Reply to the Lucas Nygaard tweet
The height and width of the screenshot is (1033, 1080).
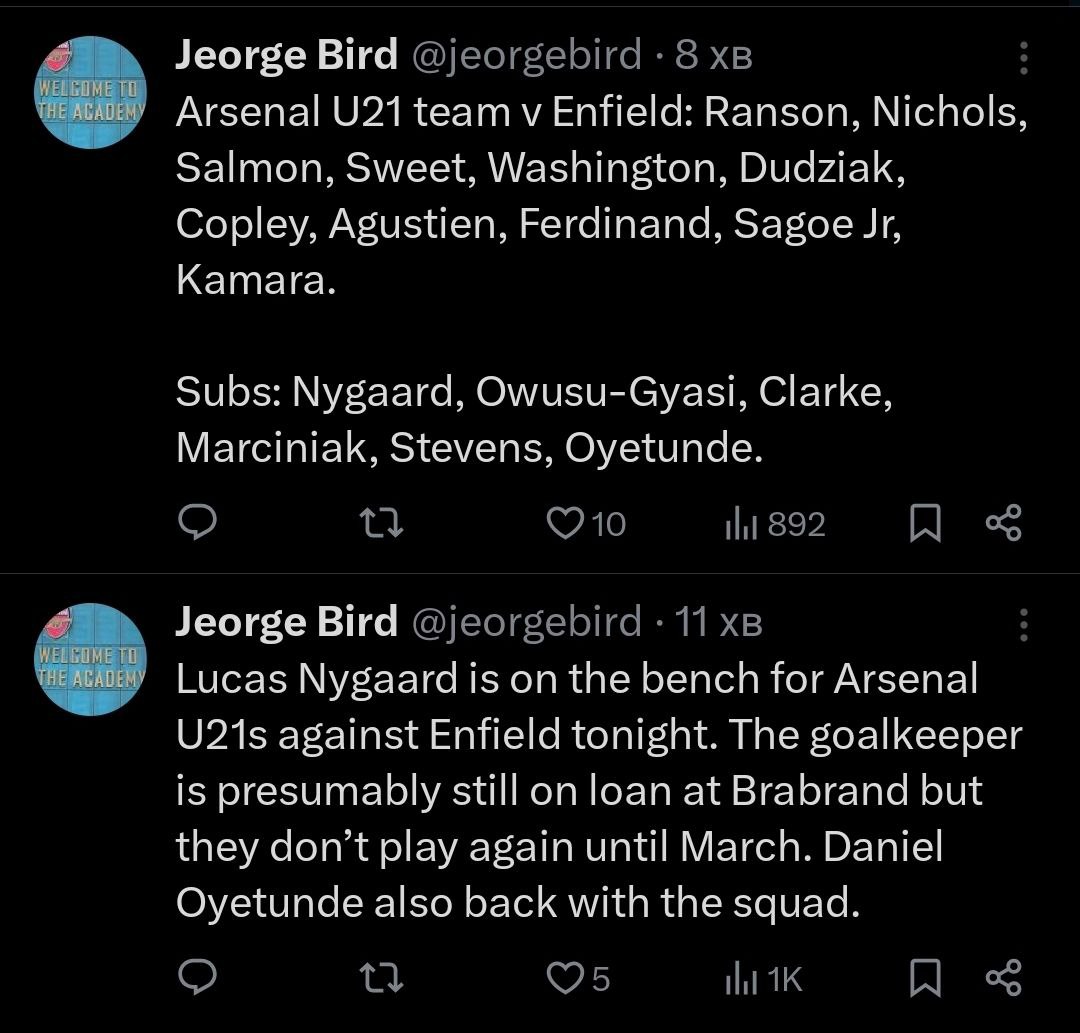[x=198, y=978]
